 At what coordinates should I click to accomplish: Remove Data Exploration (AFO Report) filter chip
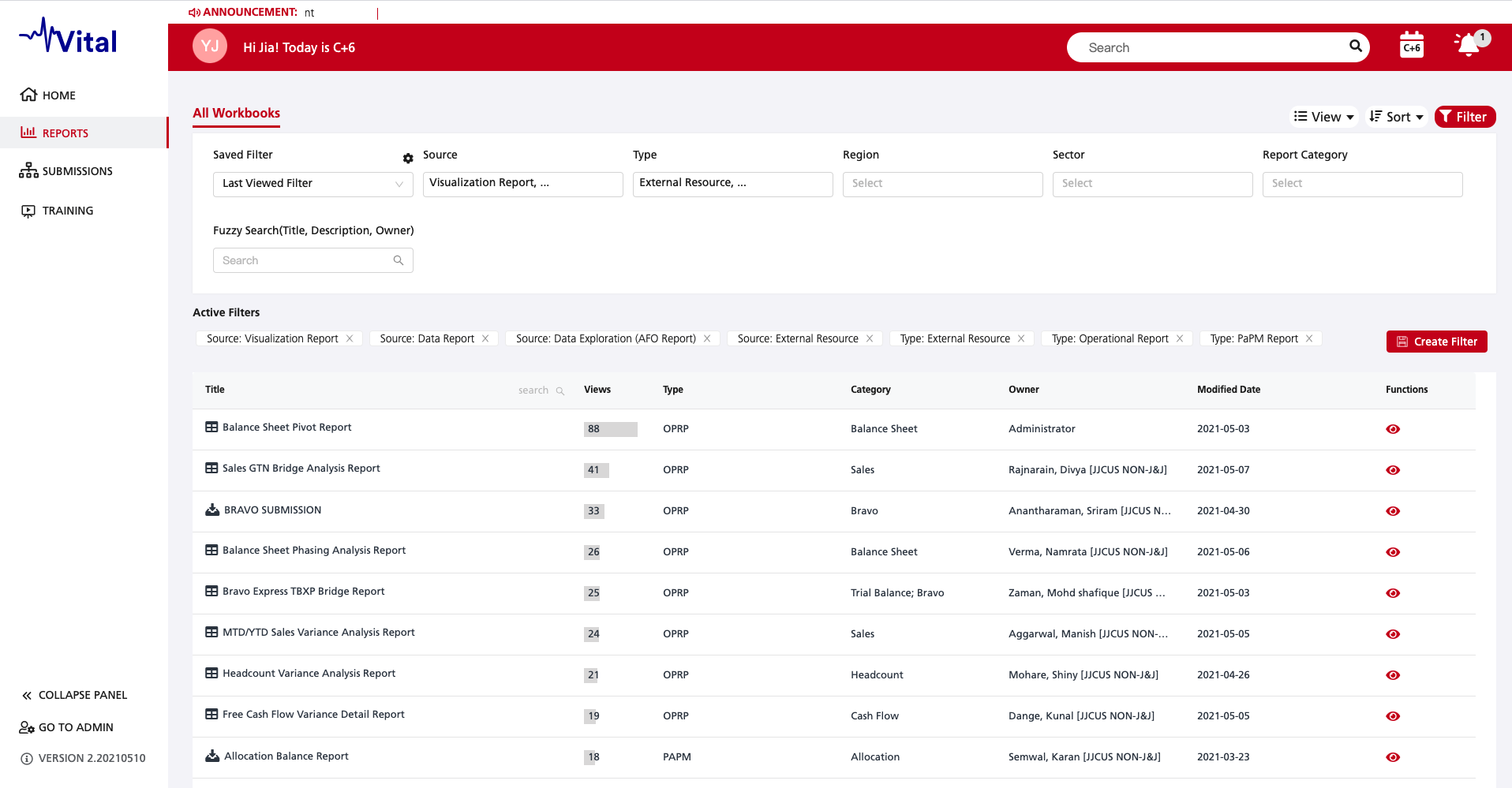tap(707, 338)
